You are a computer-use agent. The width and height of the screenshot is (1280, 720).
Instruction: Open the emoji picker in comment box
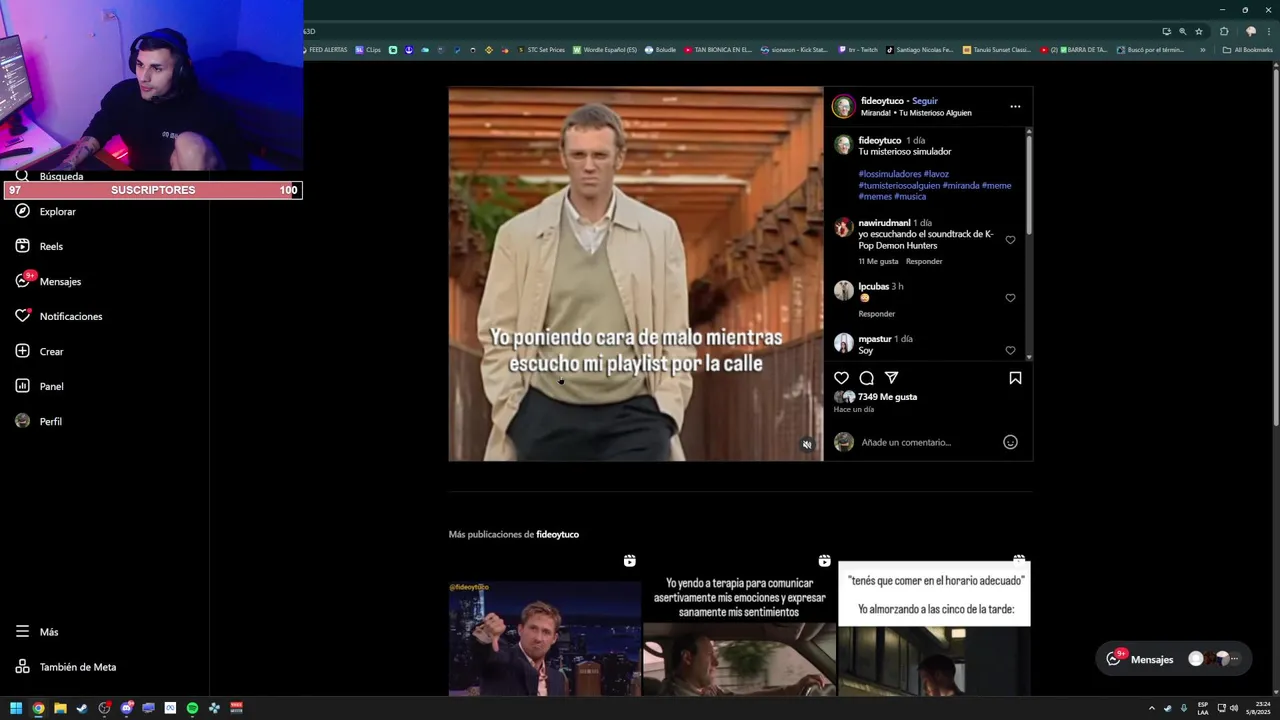click(x=1010, y=442)
